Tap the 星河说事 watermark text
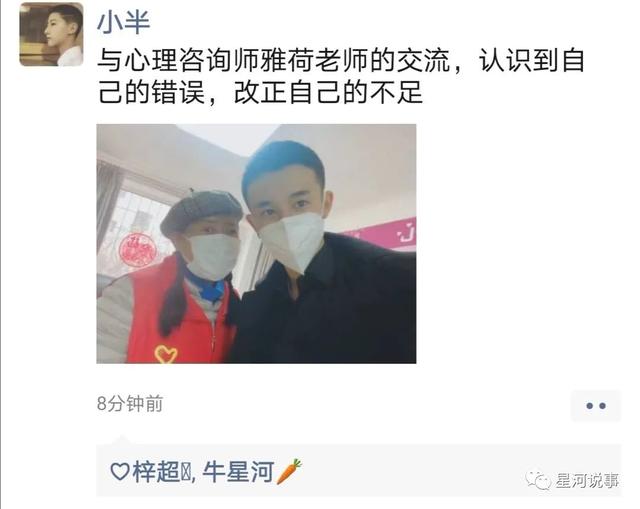 coord(587,480)
